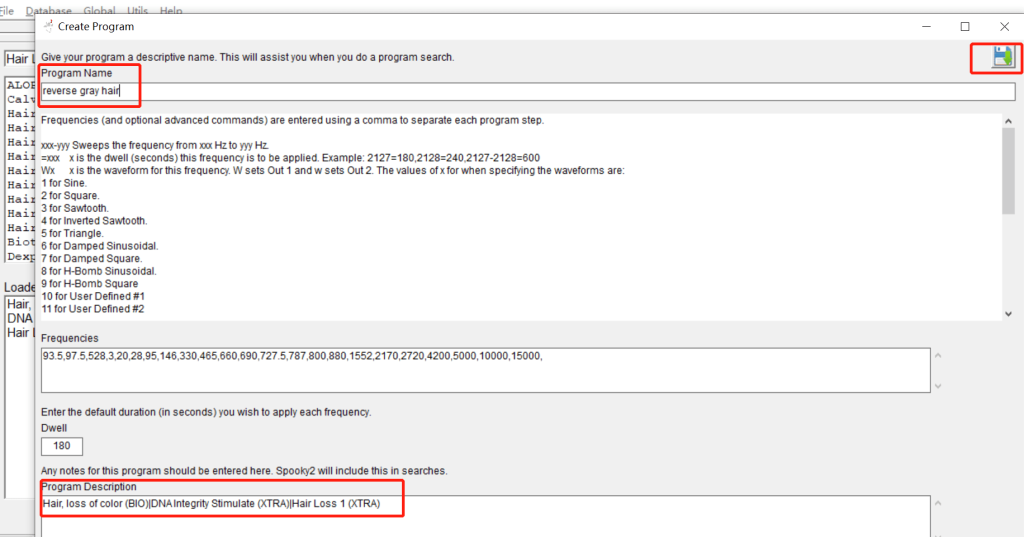The image size is (1024, 537).
Task: Close the Create Program dialog
Action: 1004,27
